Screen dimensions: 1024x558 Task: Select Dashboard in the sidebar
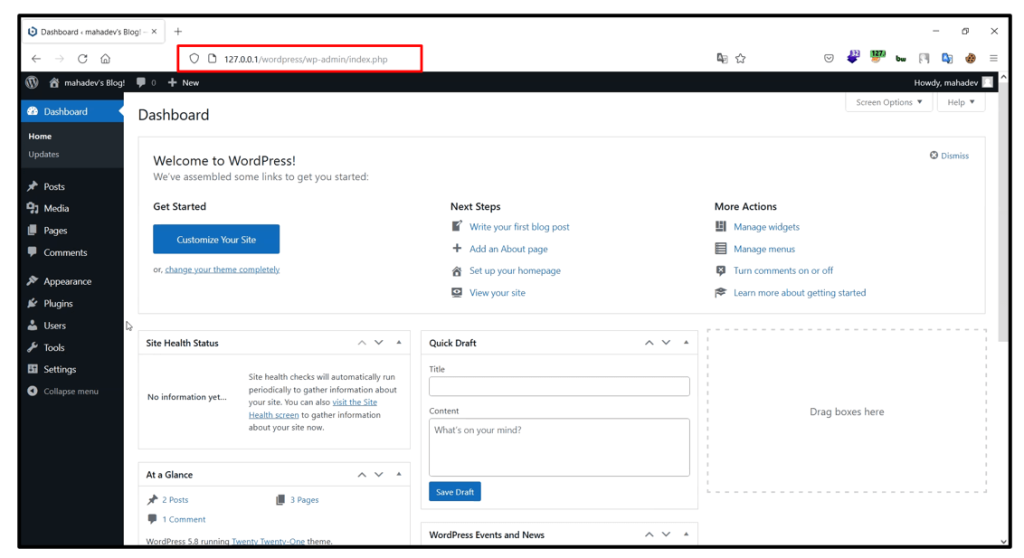[x=72, y=111]
